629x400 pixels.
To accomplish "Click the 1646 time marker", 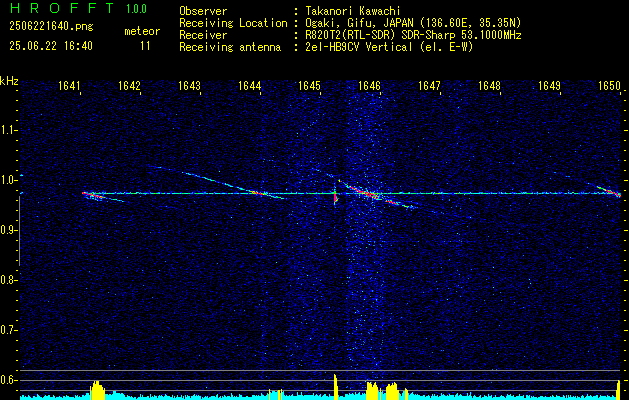I will pos(369,85).
